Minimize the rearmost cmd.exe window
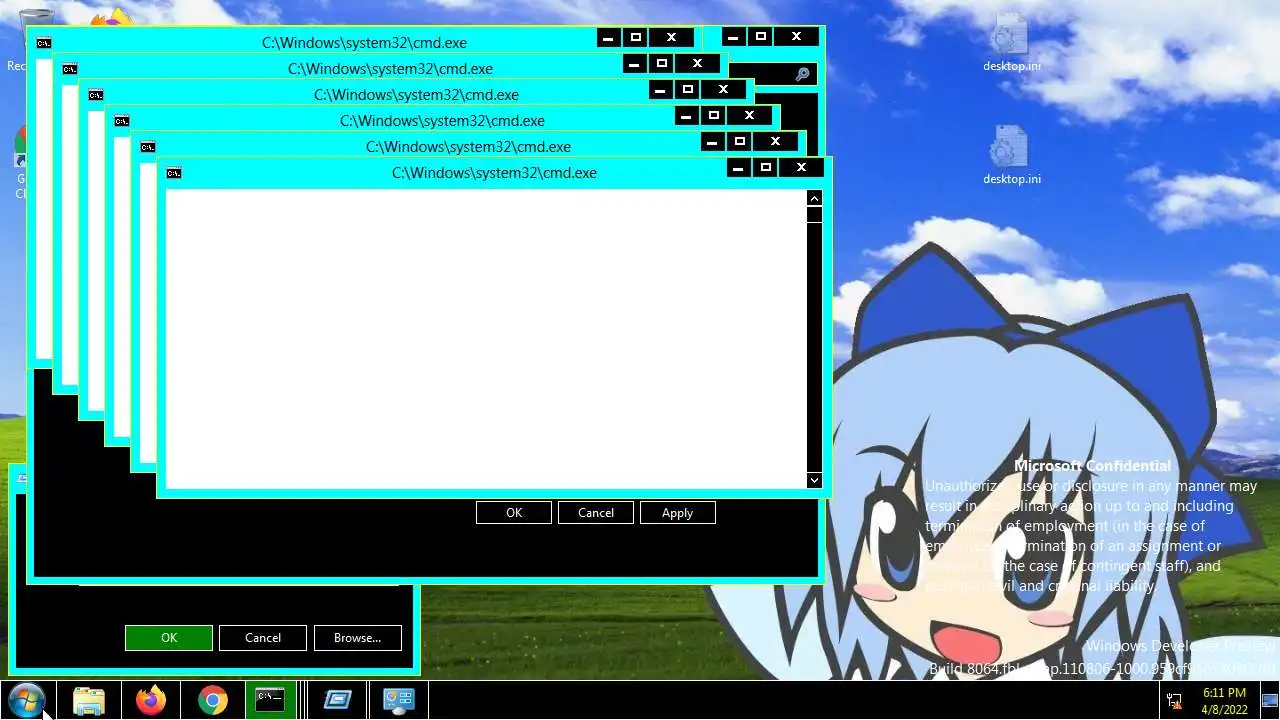 click(x=609, y=38)
